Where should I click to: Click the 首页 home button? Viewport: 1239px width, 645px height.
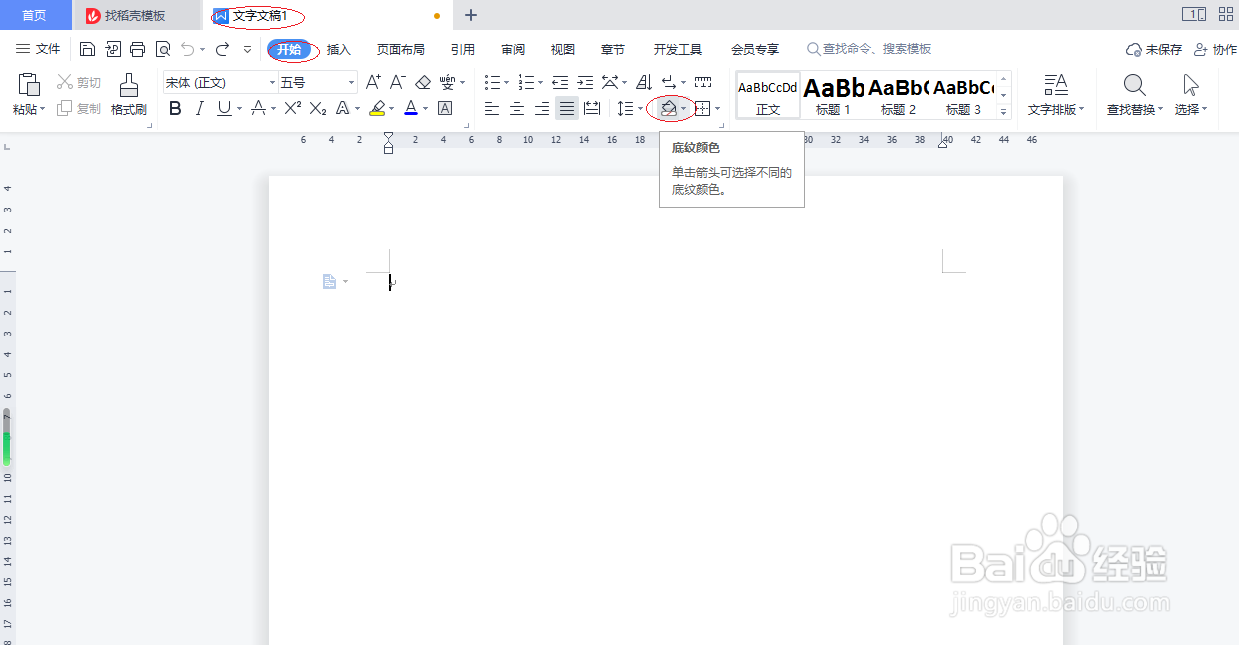pos(35,14)
